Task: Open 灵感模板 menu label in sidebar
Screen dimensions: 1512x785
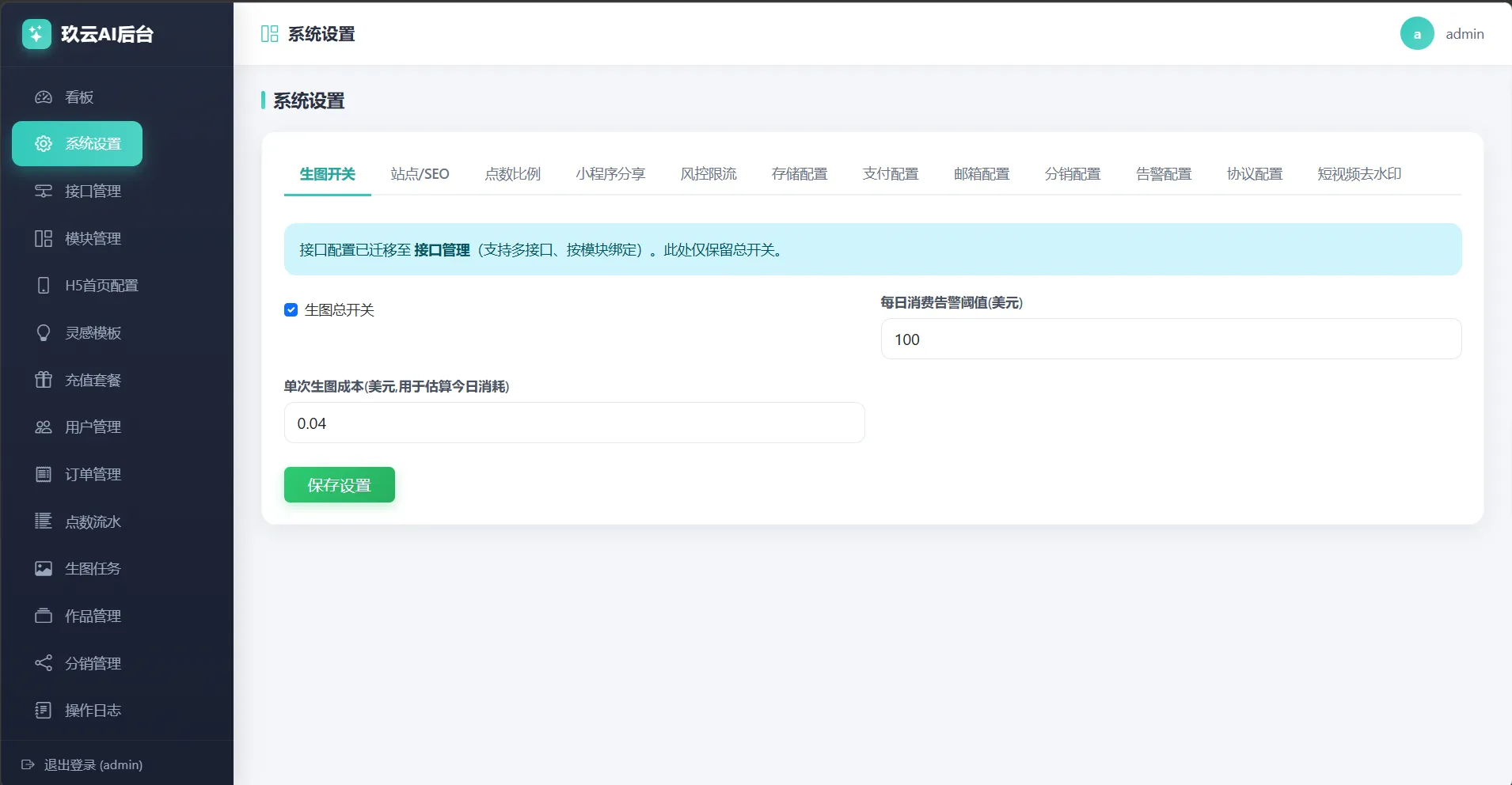Action: pyautogui.click(x=93, y=332)
